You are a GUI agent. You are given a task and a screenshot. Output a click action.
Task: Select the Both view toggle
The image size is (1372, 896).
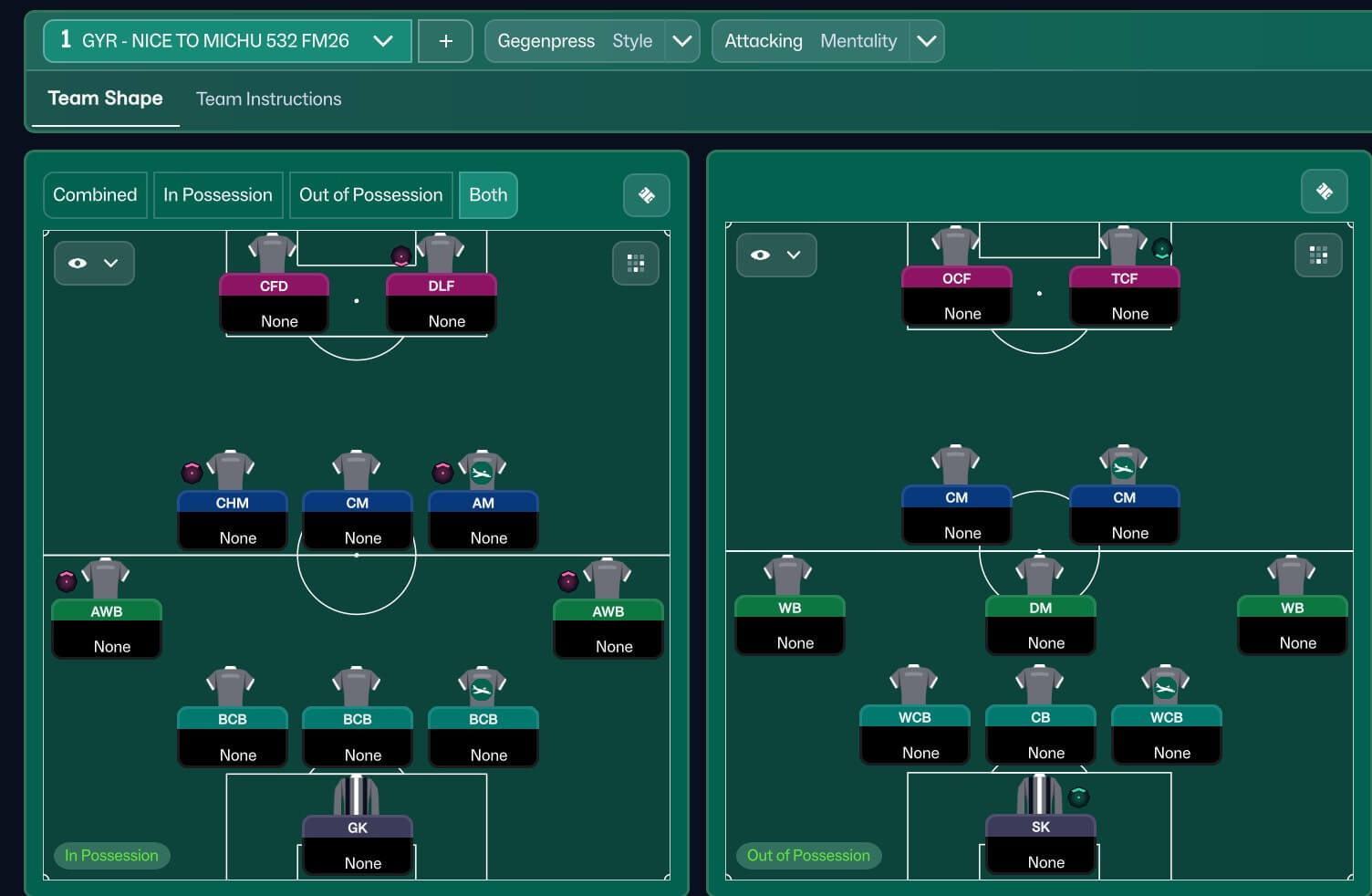(x=488, y=195)
